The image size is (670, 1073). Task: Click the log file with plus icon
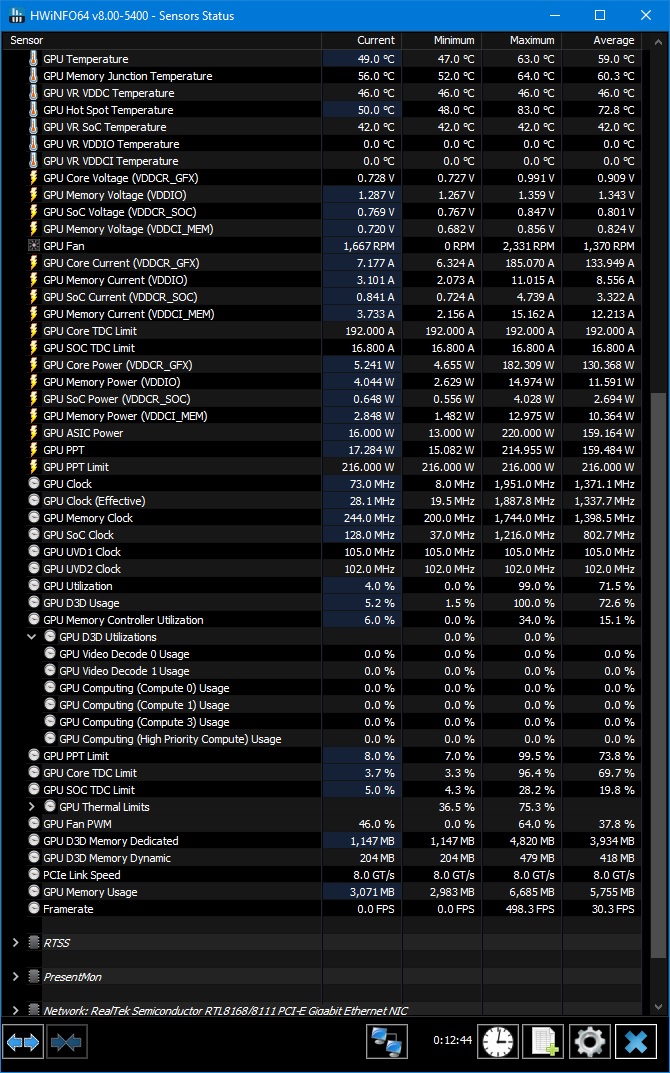543,1042
